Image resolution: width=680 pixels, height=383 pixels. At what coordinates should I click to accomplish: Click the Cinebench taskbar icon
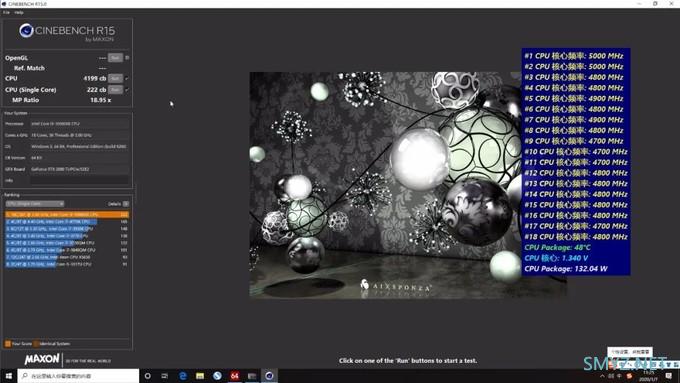(269, 376)
